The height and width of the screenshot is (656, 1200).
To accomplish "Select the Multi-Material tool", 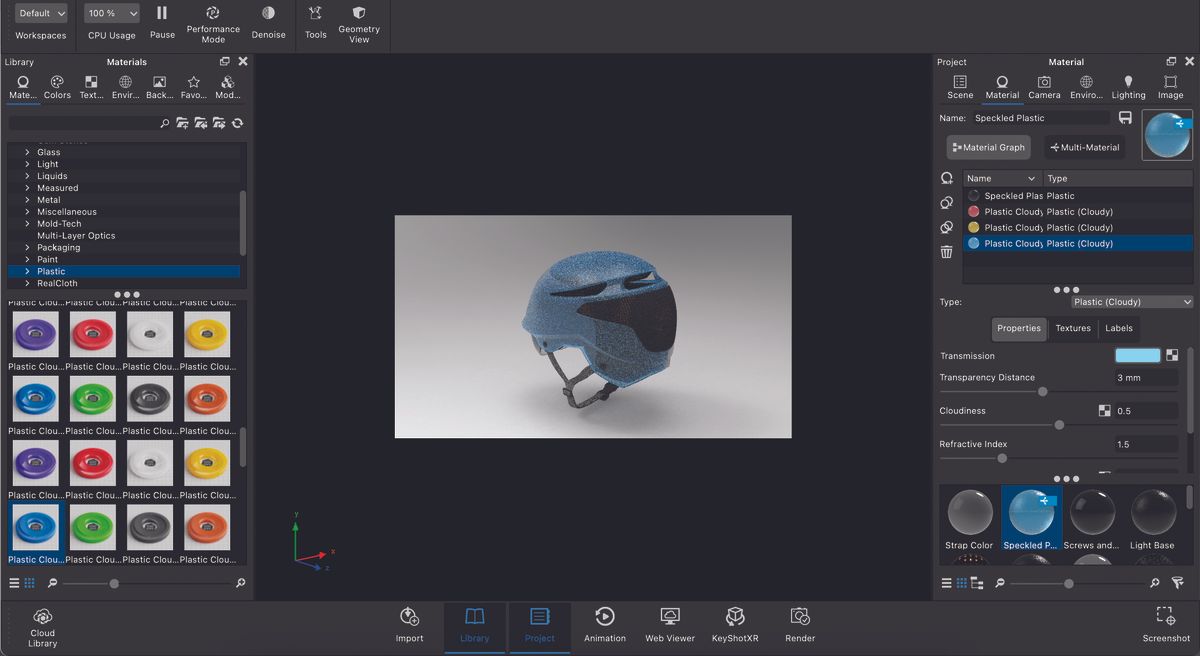I will pos(1084,147).
